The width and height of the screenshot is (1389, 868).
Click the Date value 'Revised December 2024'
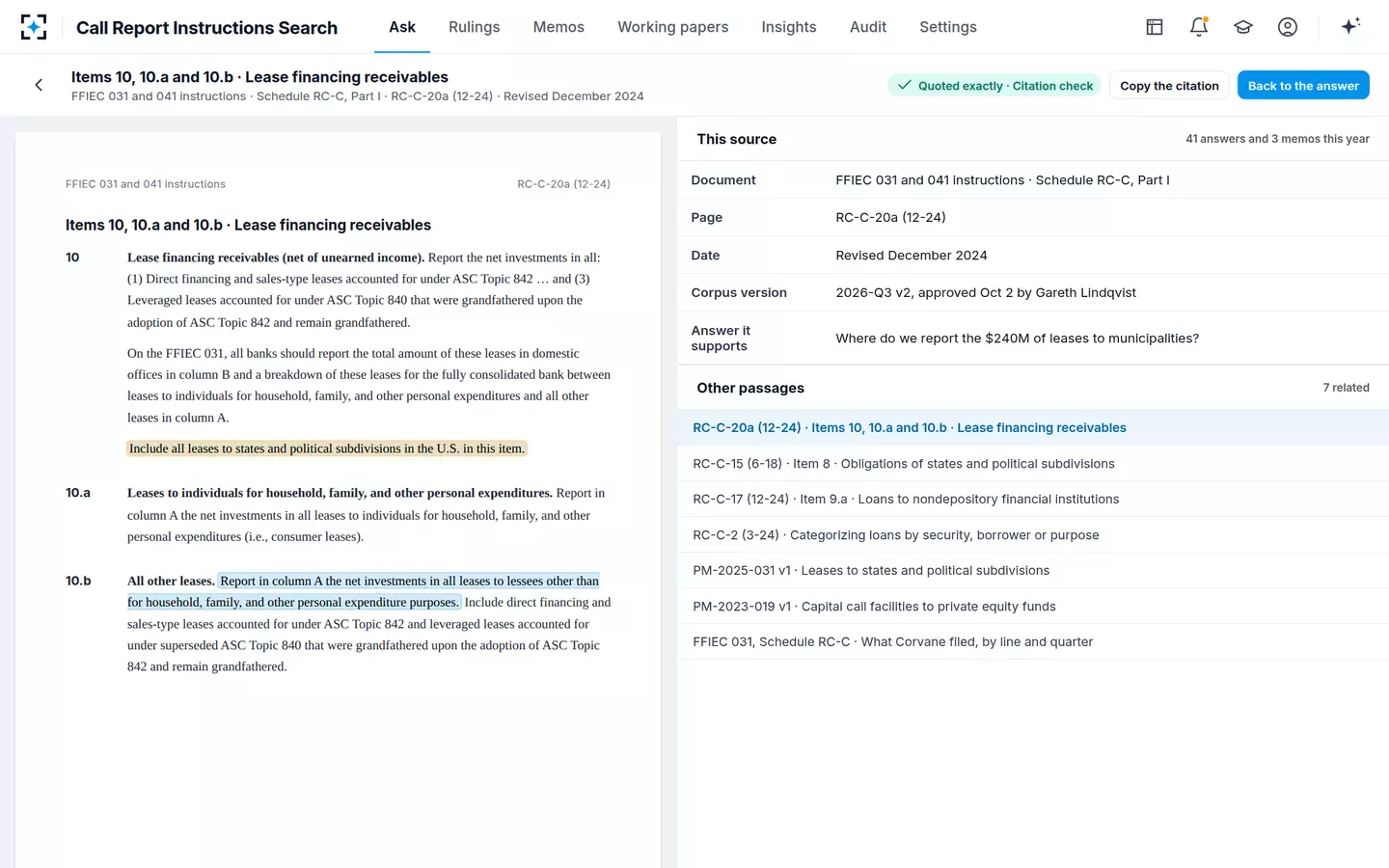coord(912,256)
